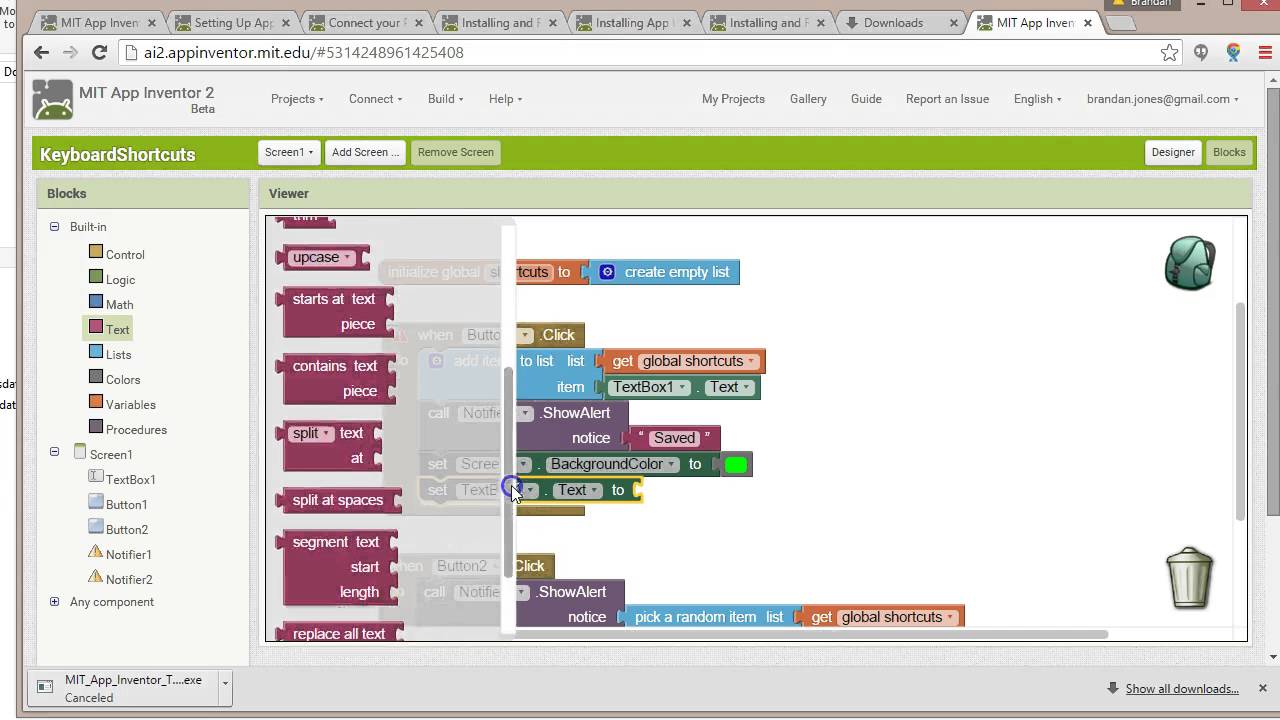
Task: Click the browser address bar URL
Action: [x=304, y=52]
